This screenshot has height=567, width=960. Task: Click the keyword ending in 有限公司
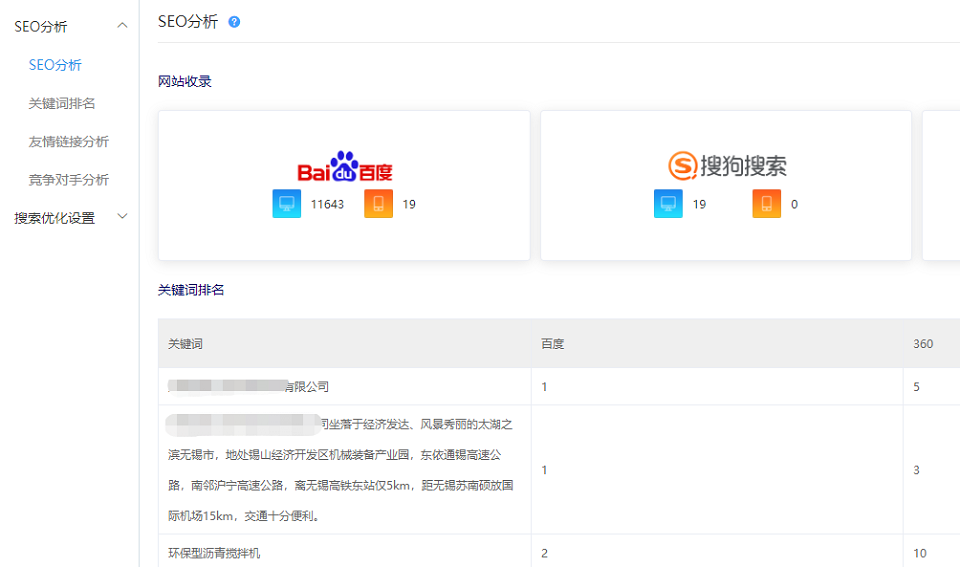pos(248,386)
